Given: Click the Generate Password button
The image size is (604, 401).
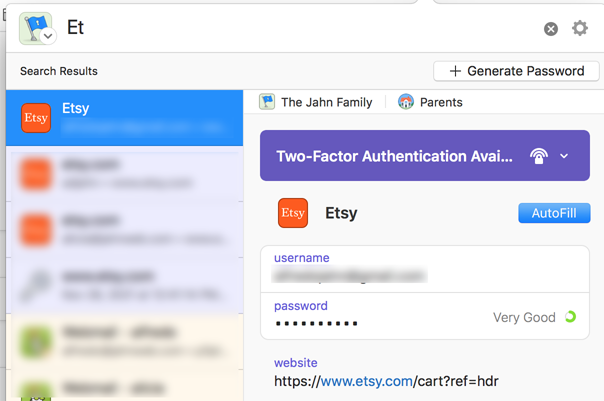Looking at the screenshot, I should (516, 71).
